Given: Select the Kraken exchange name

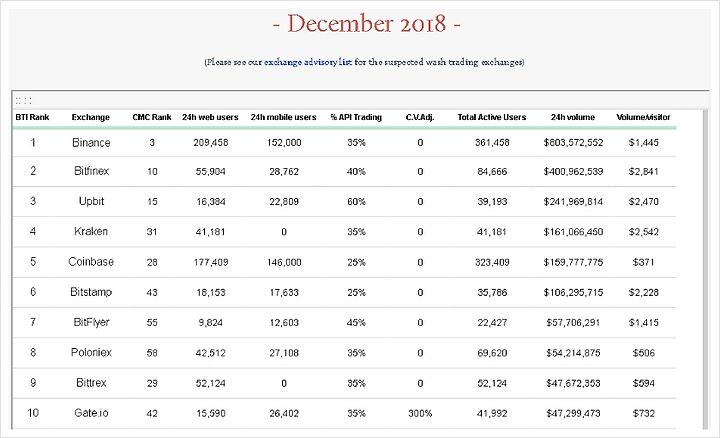Looking at the screenshot, I should (x=91, y=231).
